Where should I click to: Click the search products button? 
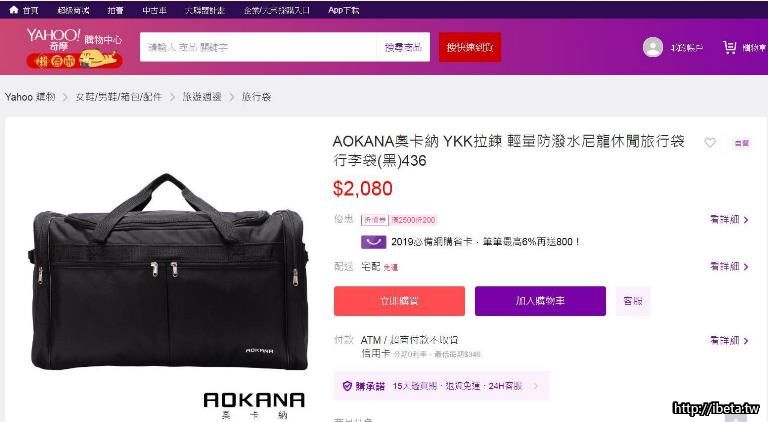tap(403, 47)
